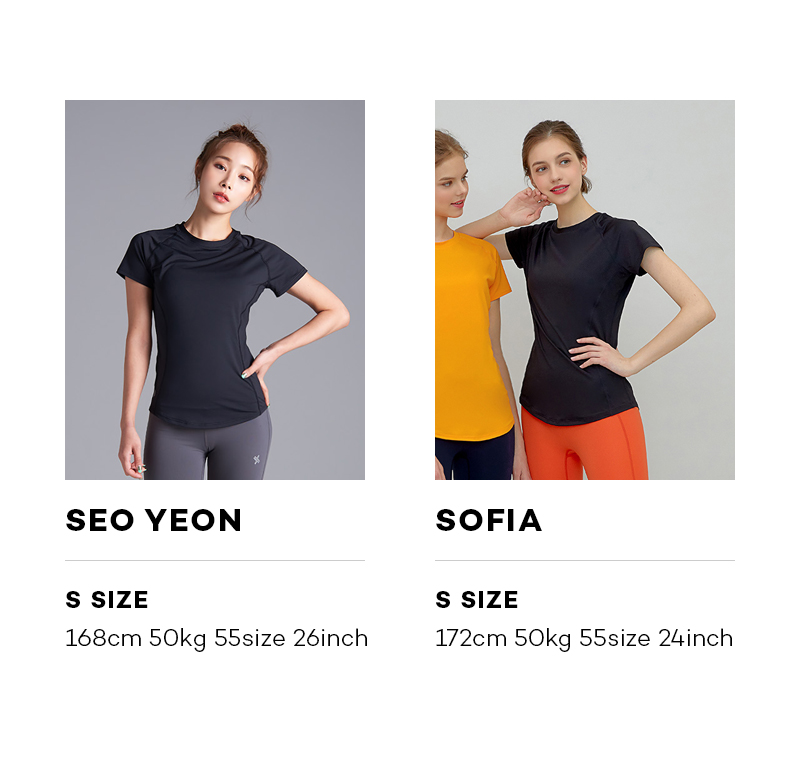The width and height of the screenshot is (800, 760).
Task: Click the SOFIA heading
Action: [x=489, y=520]
